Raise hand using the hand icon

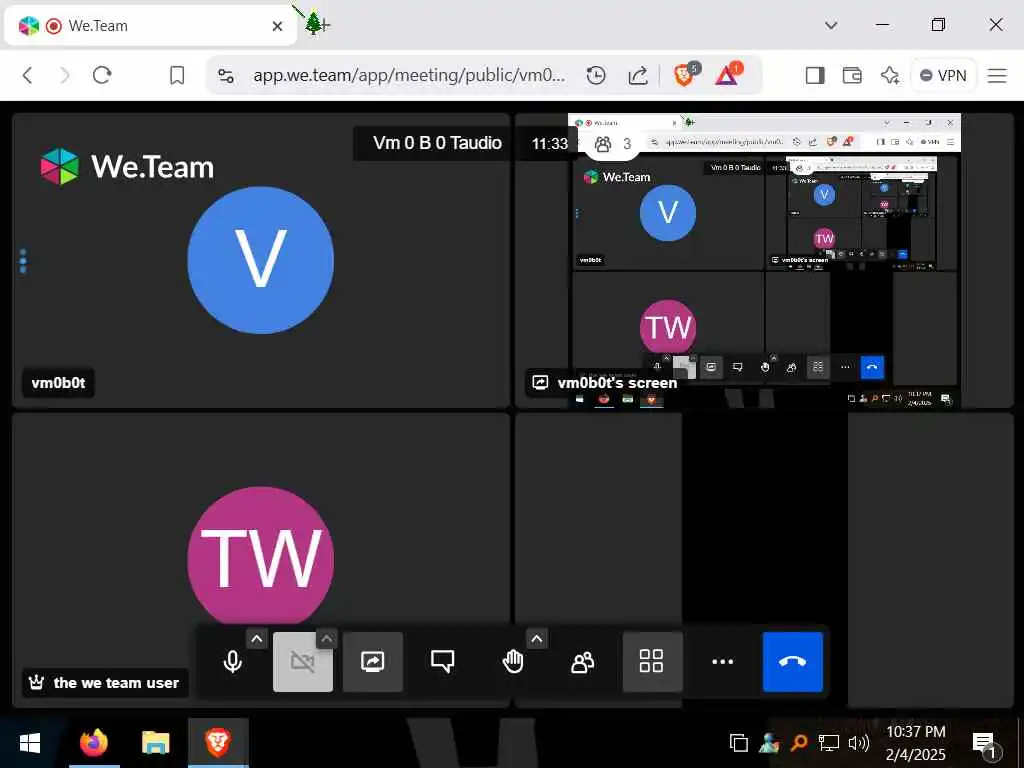point(513,662)
